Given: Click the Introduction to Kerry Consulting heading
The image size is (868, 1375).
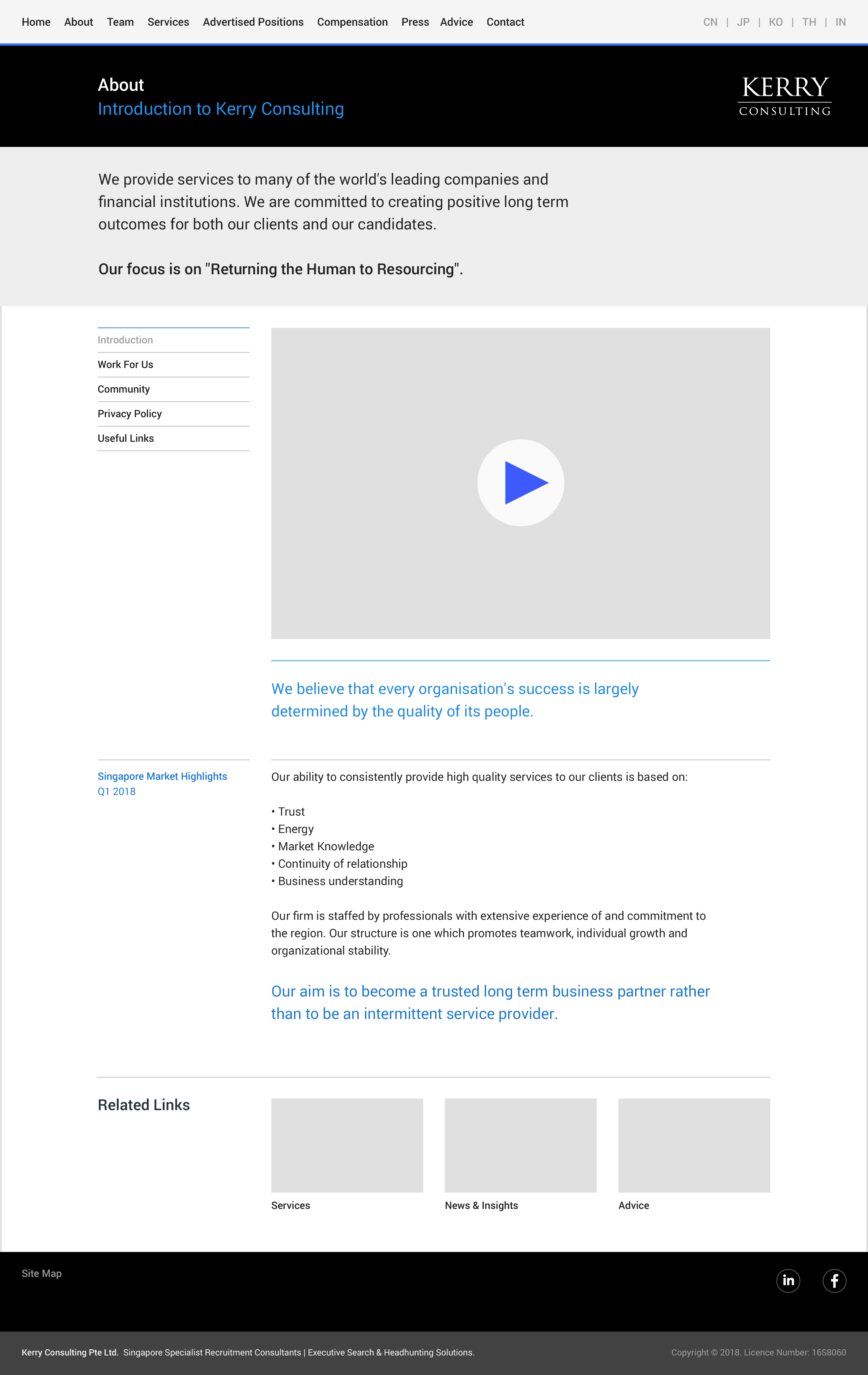Looking at the screenshot, I should coord(221,109).
